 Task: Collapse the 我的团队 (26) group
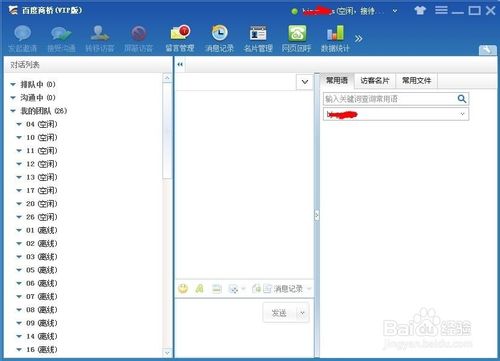(13, 111)
